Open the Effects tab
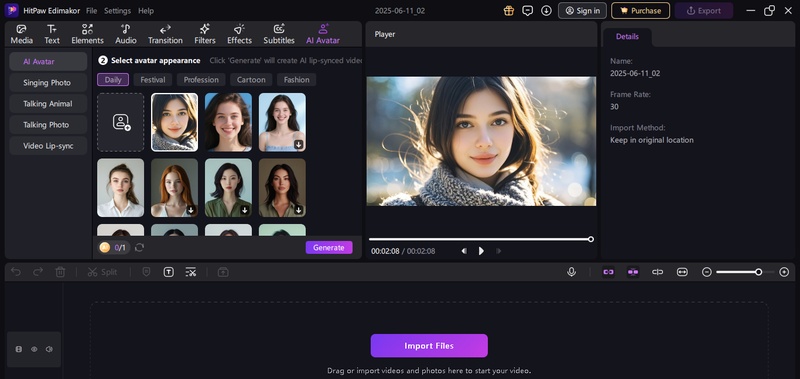Screen dimensions: 800x379 click(239, 34)
